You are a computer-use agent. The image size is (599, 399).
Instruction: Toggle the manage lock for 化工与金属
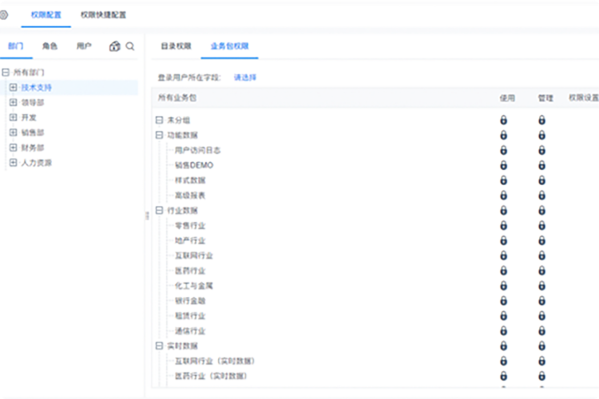coord(542,285)
